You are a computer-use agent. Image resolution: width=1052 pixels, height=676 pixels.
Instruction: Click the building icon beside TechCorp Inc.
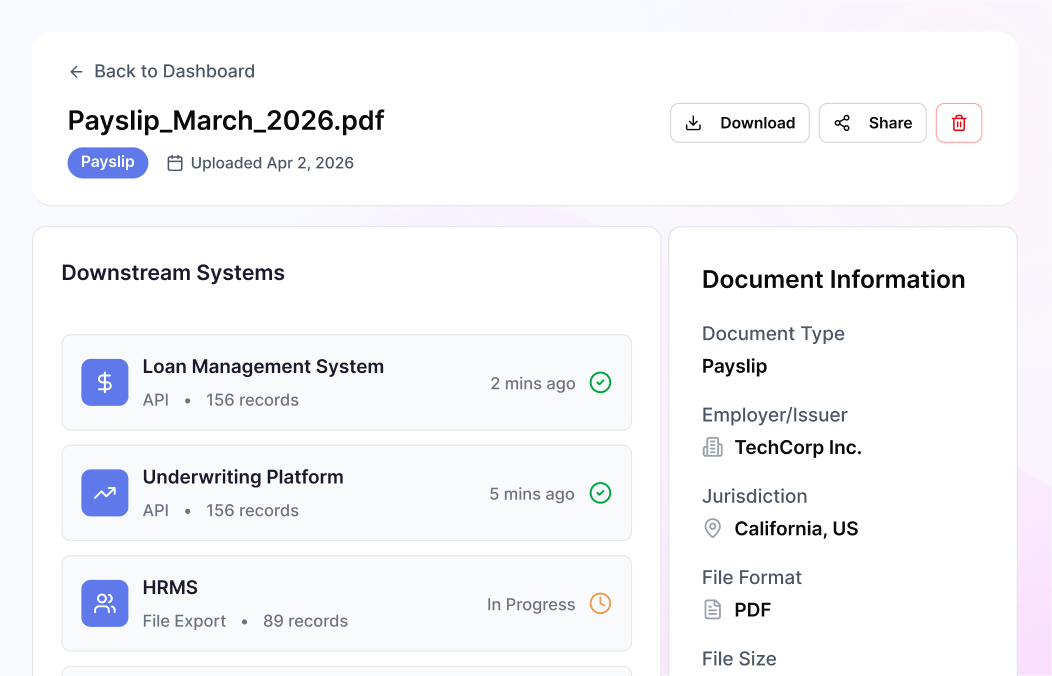point(713,447)
